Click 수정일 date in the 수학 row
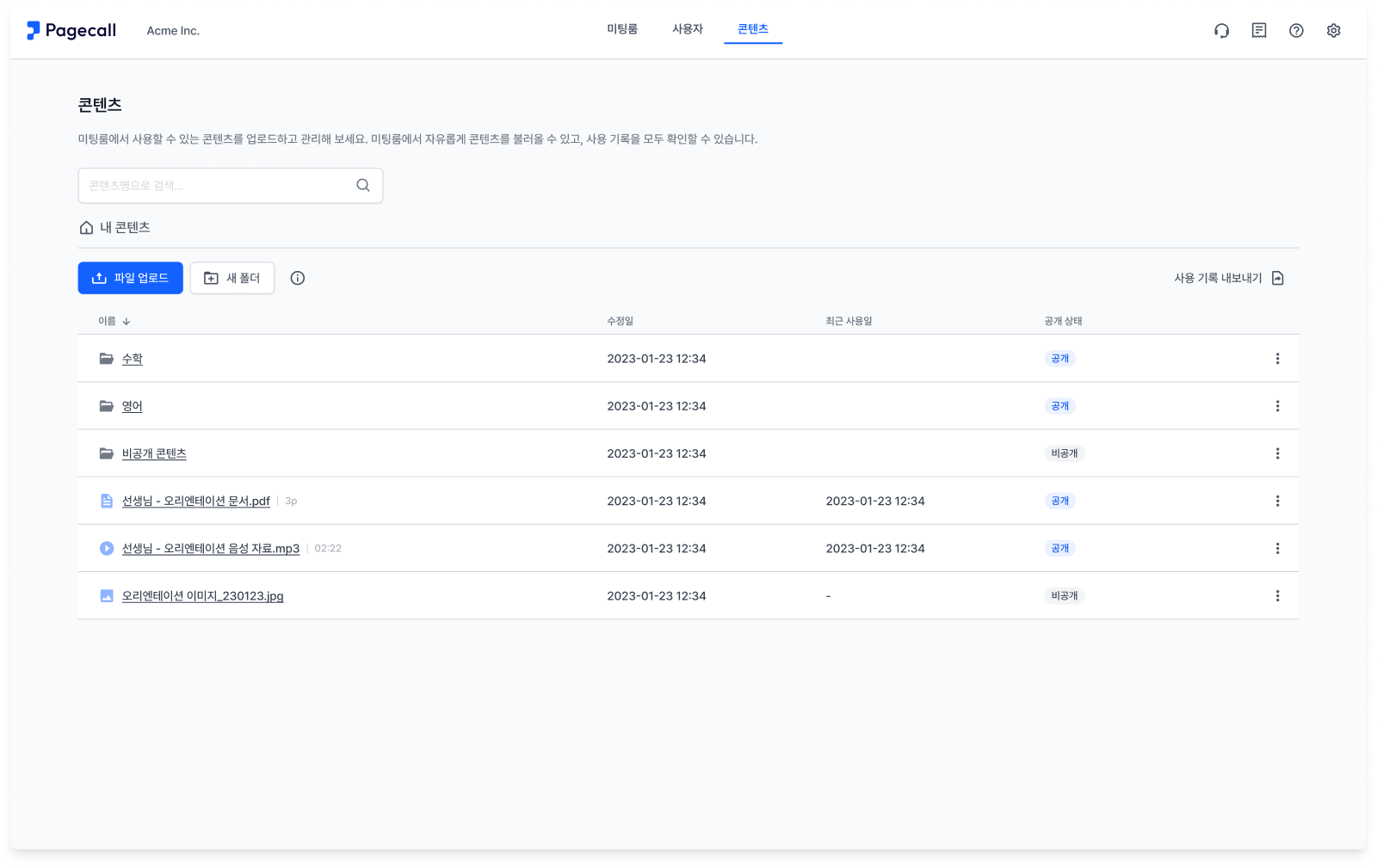The width and height of the screenshot is (1377, 868). click(657, 359)
